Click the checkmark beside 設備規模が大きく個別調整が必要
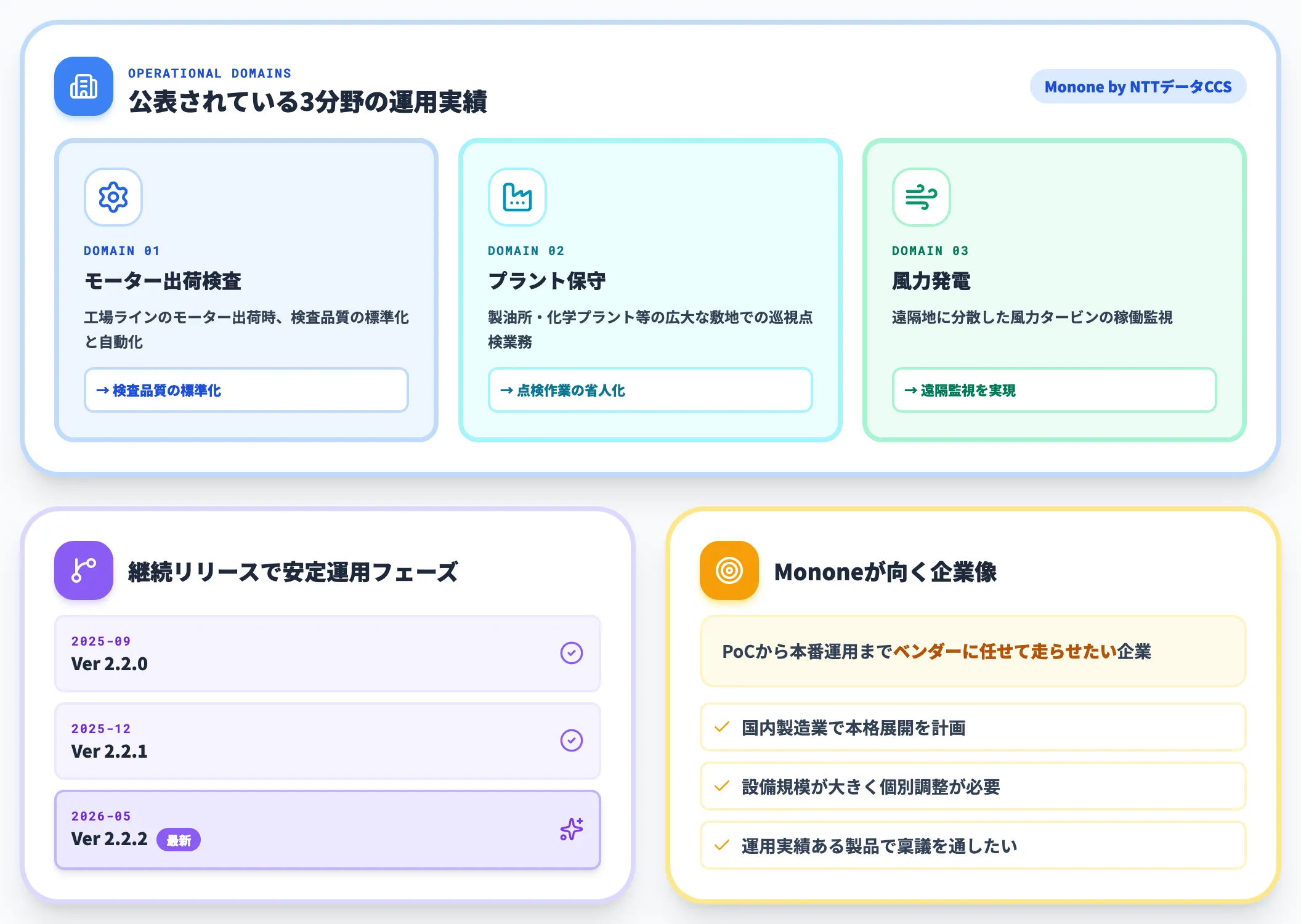1301x924 pixels. [722, 787]
